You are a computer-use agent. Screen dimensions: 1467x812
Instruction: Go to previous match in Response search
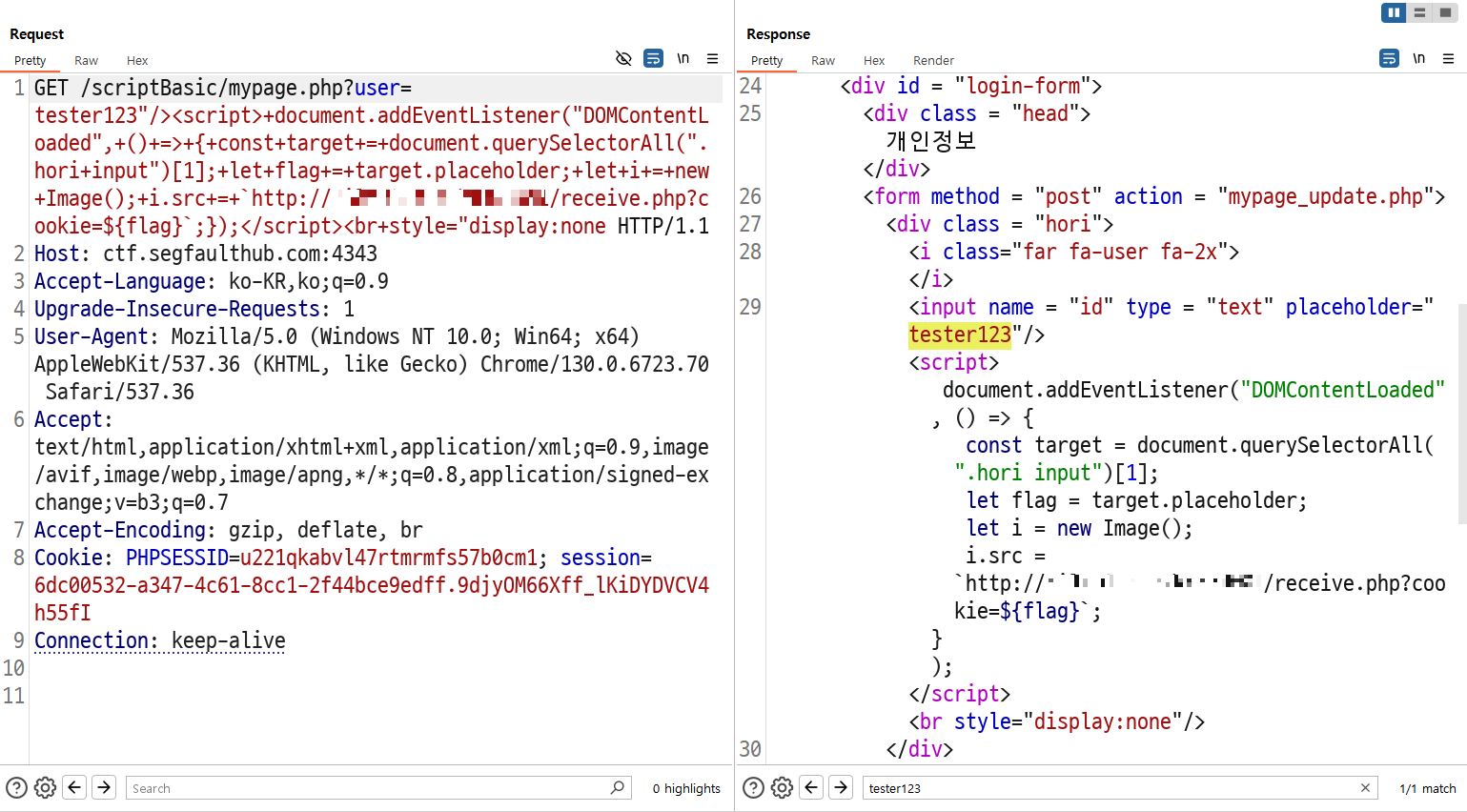coord(811,787)
